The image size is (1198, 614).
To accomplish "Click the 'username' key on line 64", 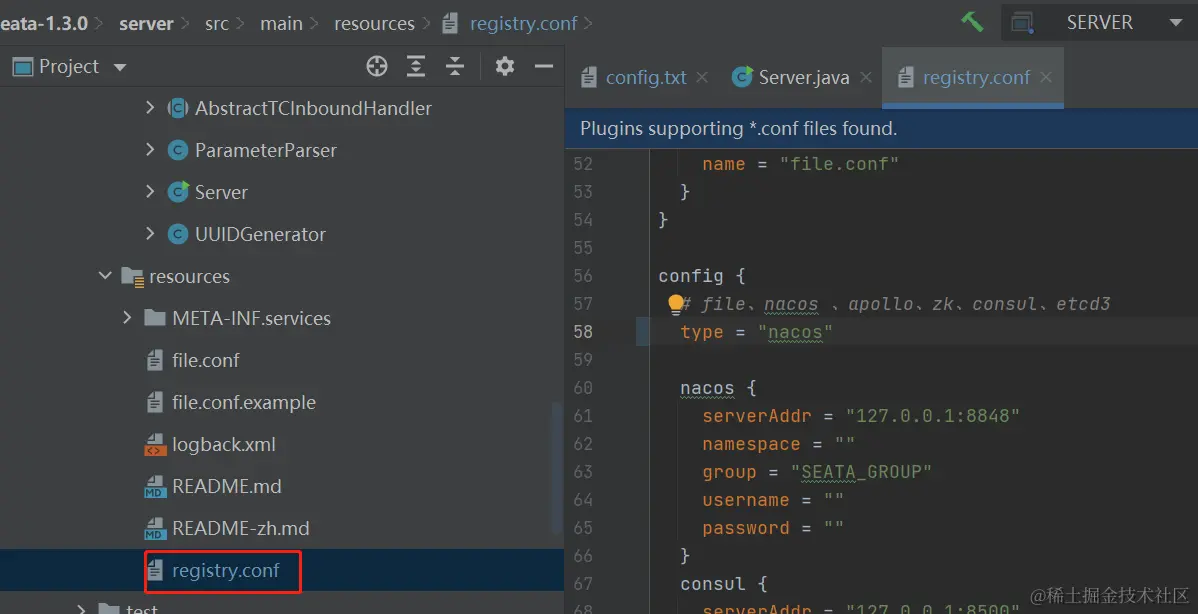I will point(746,500).
